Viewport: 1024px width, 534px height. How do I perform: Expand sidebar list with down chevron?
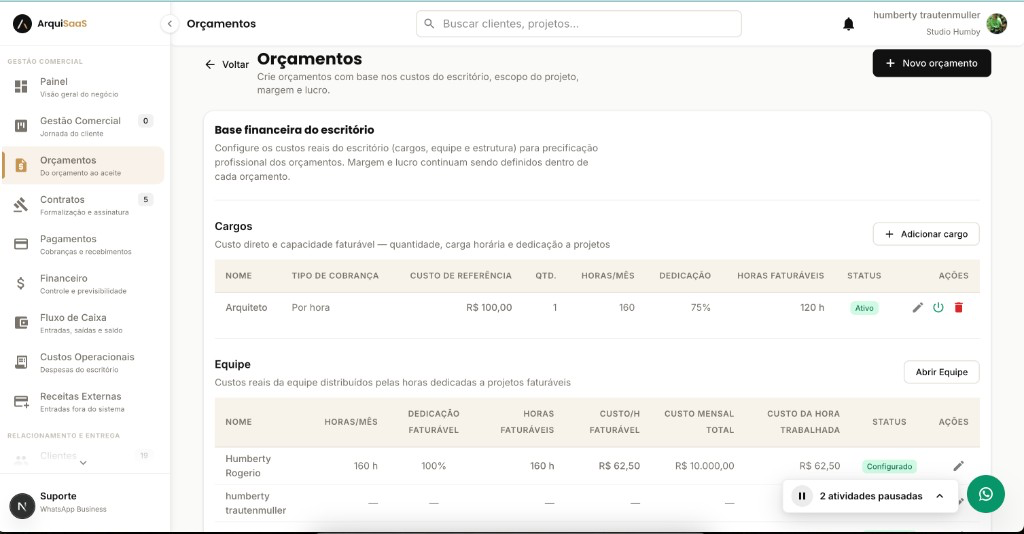click(x=83, y=463)
